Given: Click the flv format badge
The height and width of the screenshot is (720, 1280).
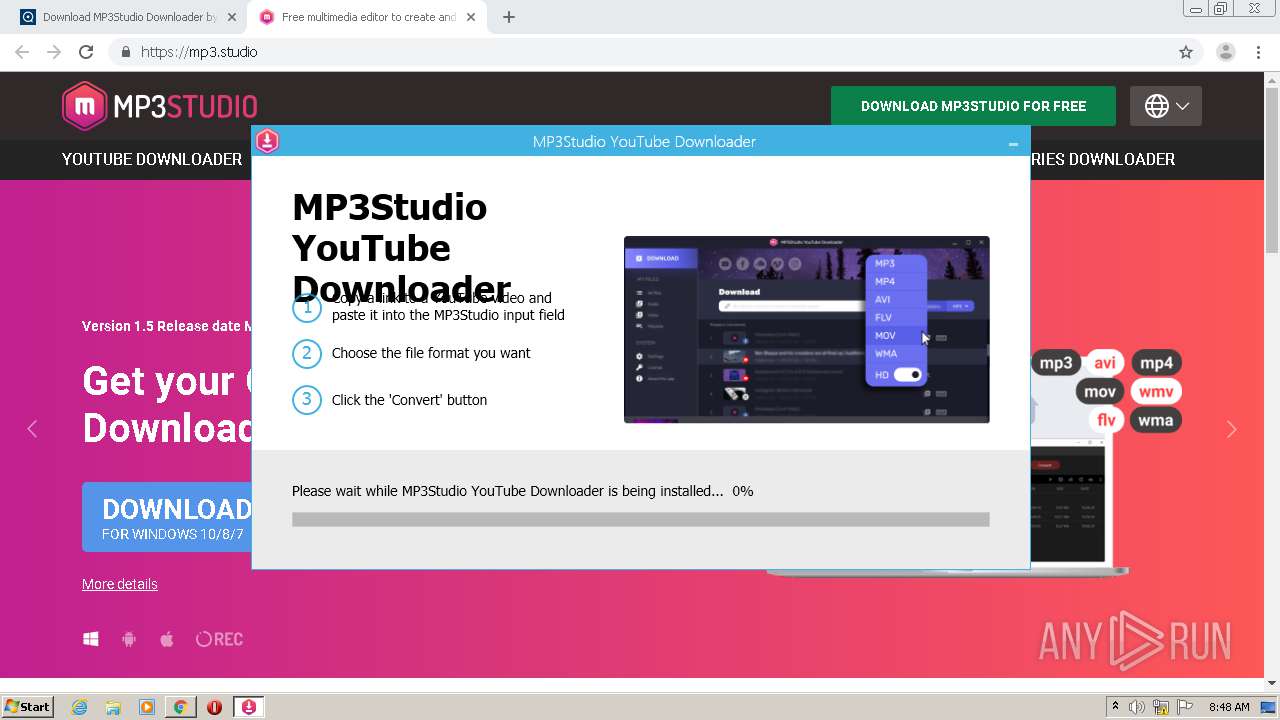Looking at the screenshot, I should point(1106,420).
